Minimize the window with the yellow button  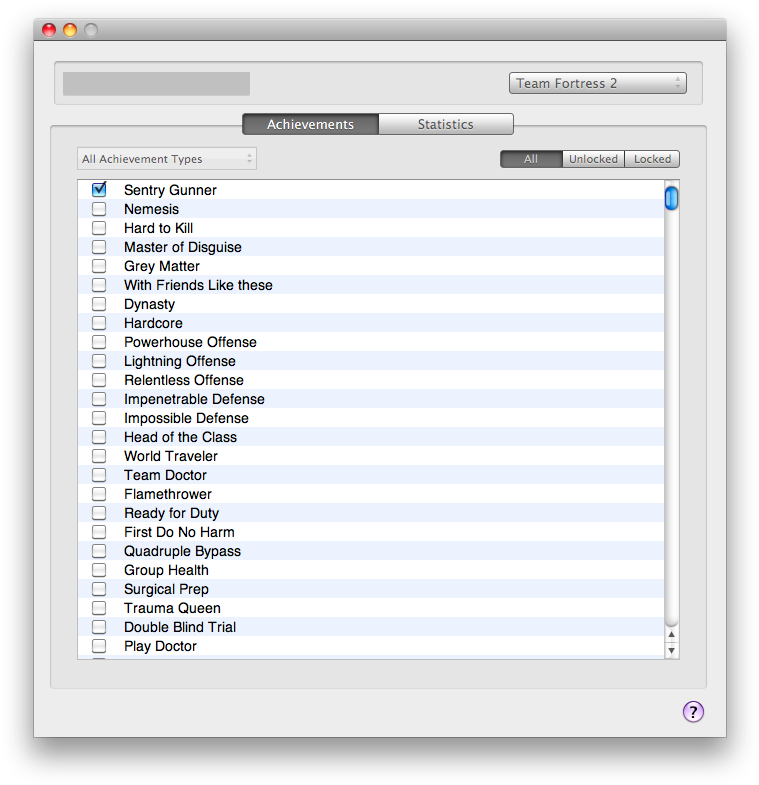[70, 30]
